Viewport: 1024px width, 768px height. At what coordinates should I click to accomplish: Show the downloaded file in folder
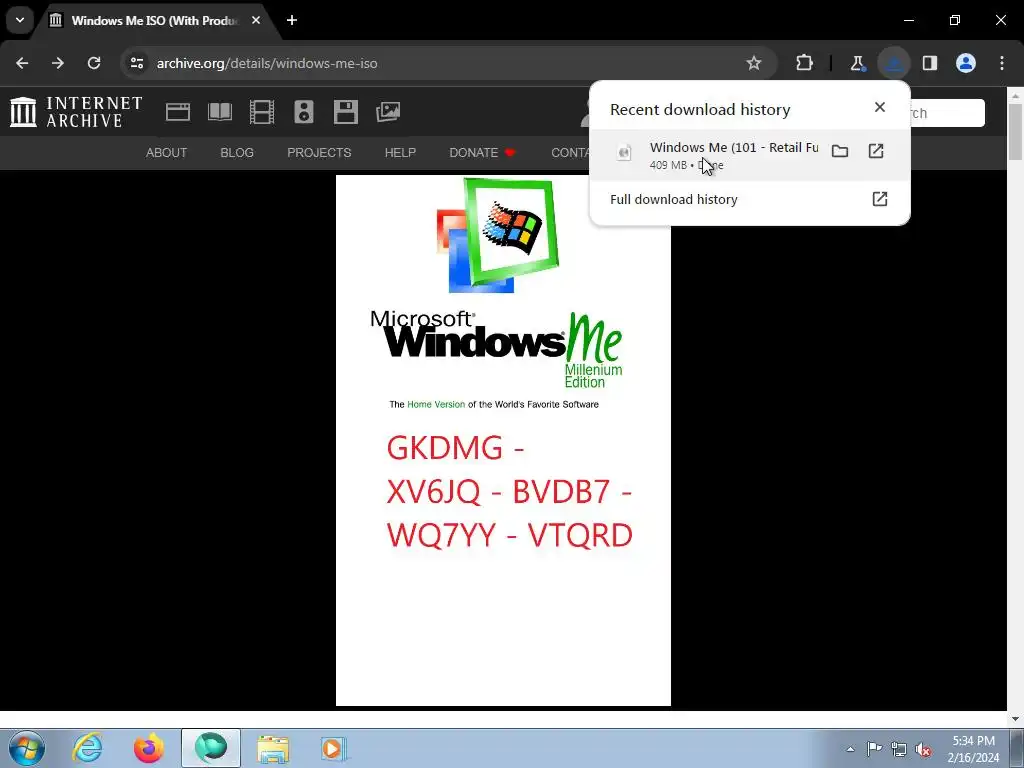[840, 152]
